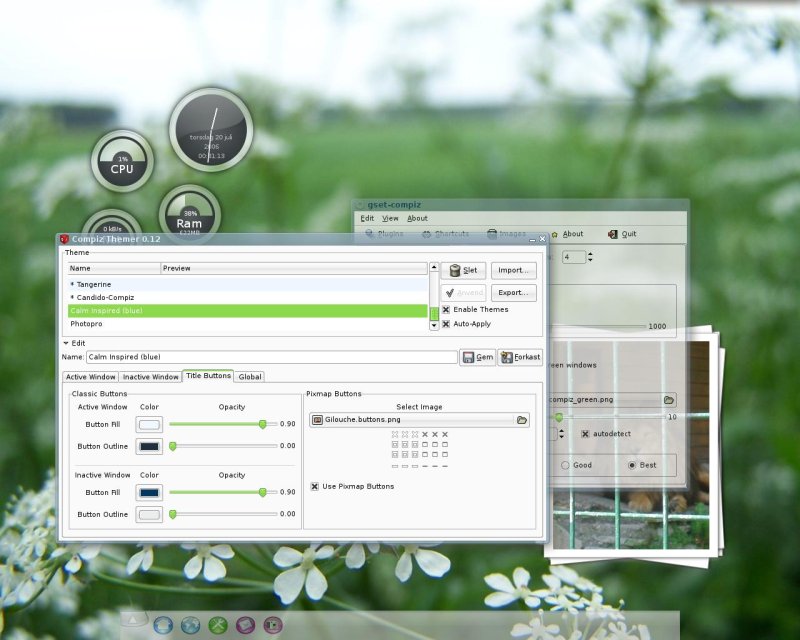Open About menu in gset-compiz menu bar

(x=417, y=218)
